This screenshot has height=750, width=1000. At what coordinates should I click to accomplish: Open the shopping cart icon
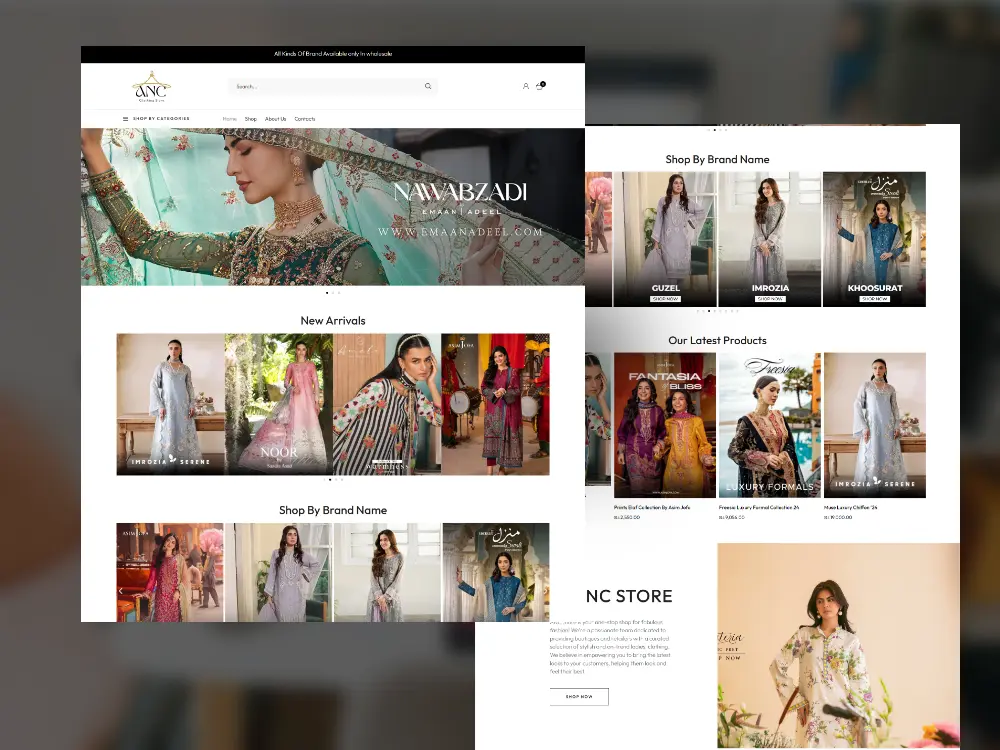540,86
